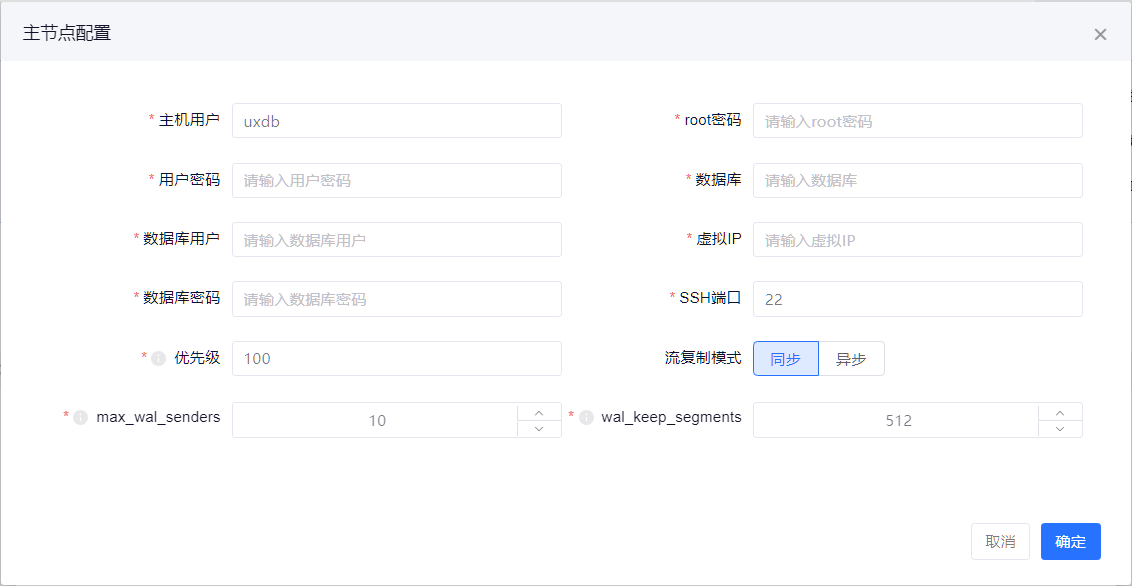
Task: Increase max_wal_senders with up arrow
Action: (x=539, y=412)
